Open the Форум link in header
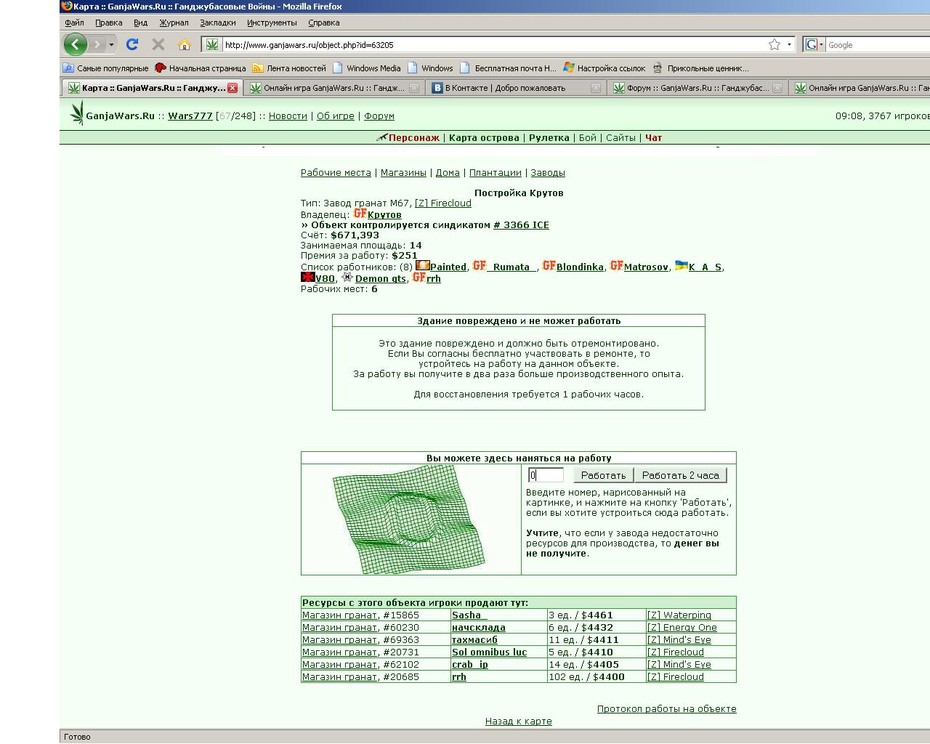 pyautogui.click(x=379, y=116)
